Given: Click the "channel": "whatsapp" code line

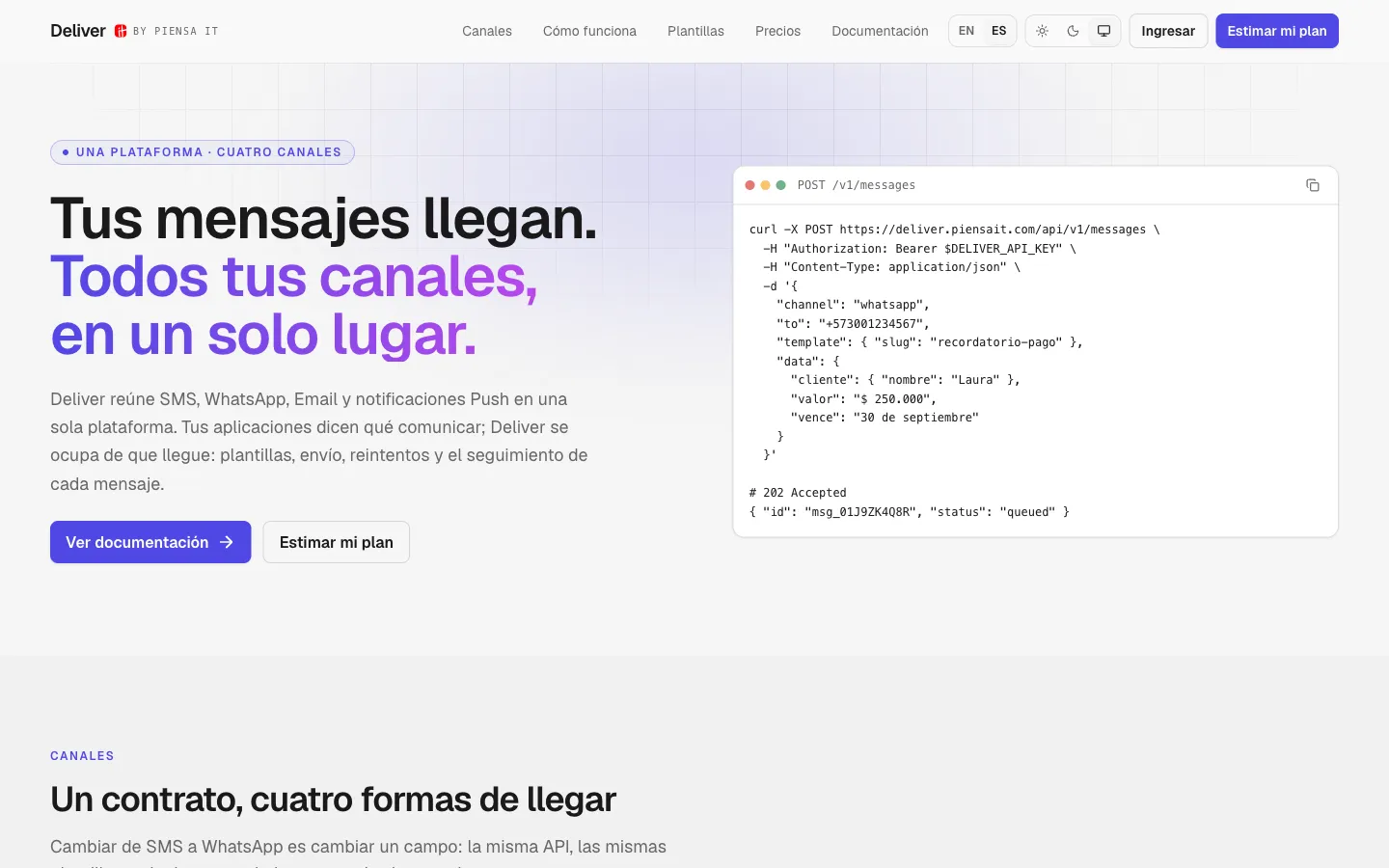Looking at the screenshot, I should pos(853,305).
